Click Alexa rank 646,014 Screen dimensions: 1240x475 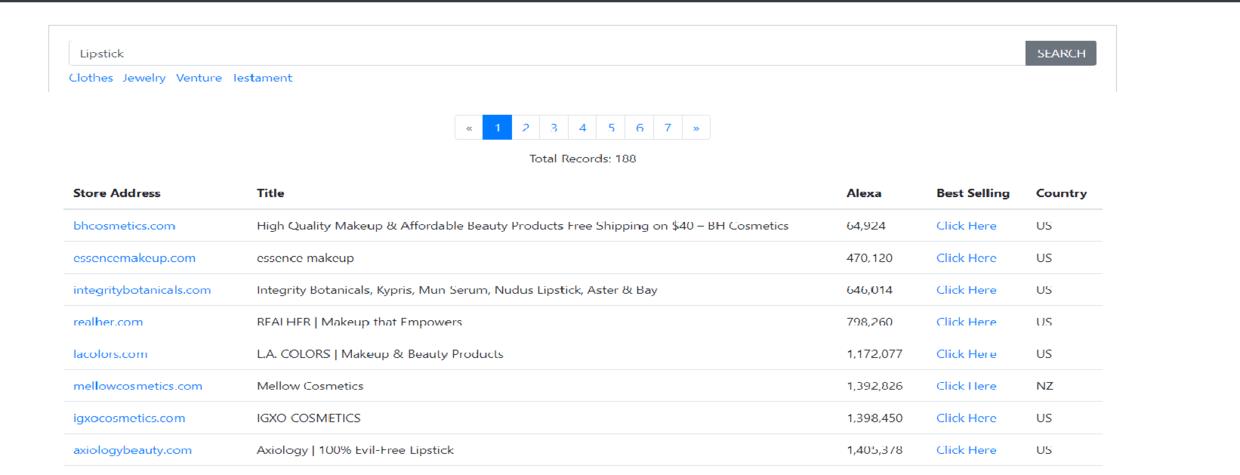[869, 290]
